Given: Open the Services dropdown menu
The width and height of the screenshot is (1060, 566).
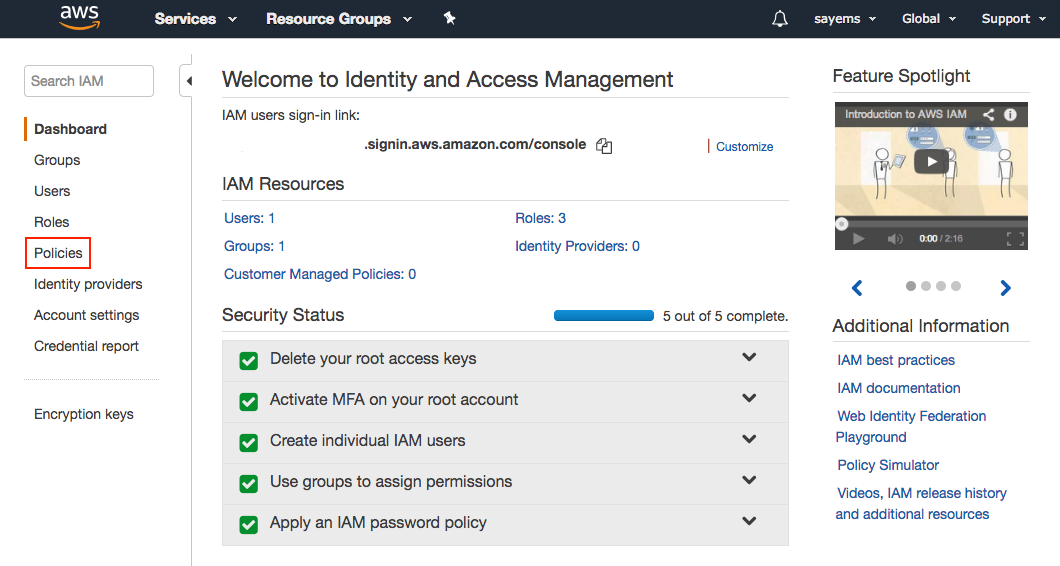Looking at the screenshot, I should tap(195, 19).
